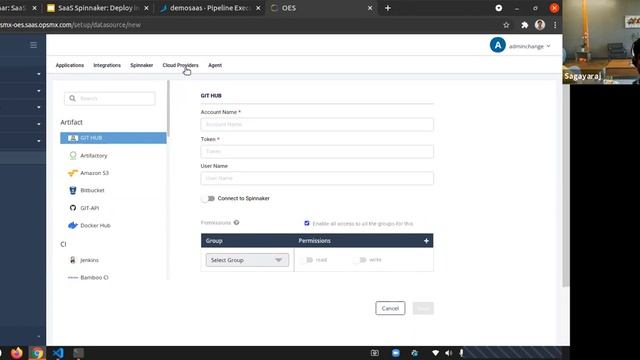Click the Token input field
This screenshot has width=640, height=360.
click(x=317, y=151)
